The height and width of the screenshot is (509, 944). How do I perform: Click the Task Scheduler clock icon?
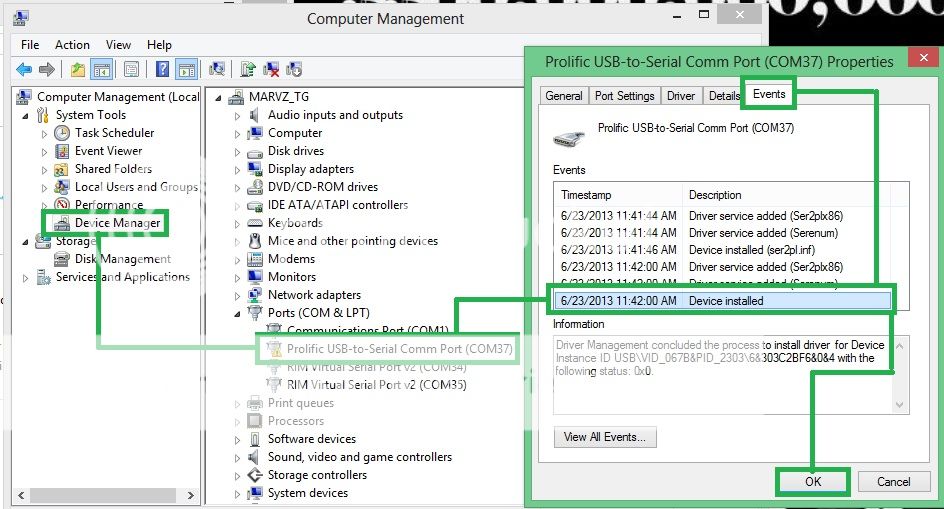click(62, 133)
